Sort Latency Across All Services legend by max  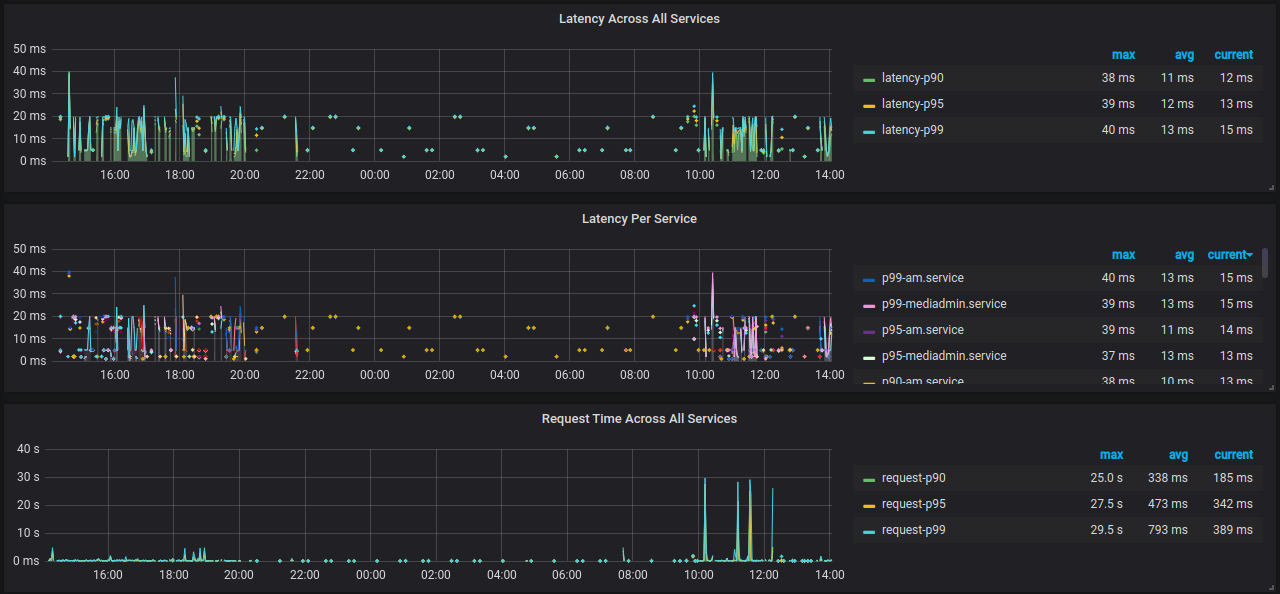1123,55
